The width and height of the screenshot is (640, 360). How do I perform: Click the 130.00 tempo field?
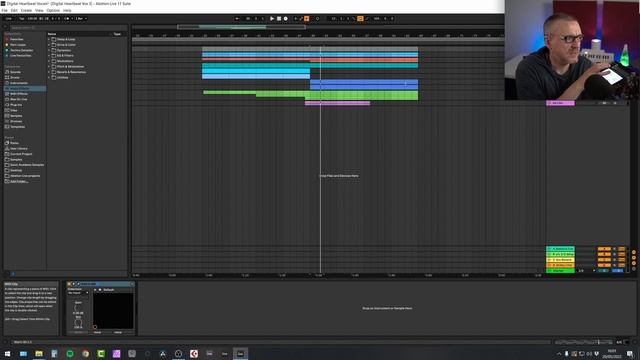(32, 18)
